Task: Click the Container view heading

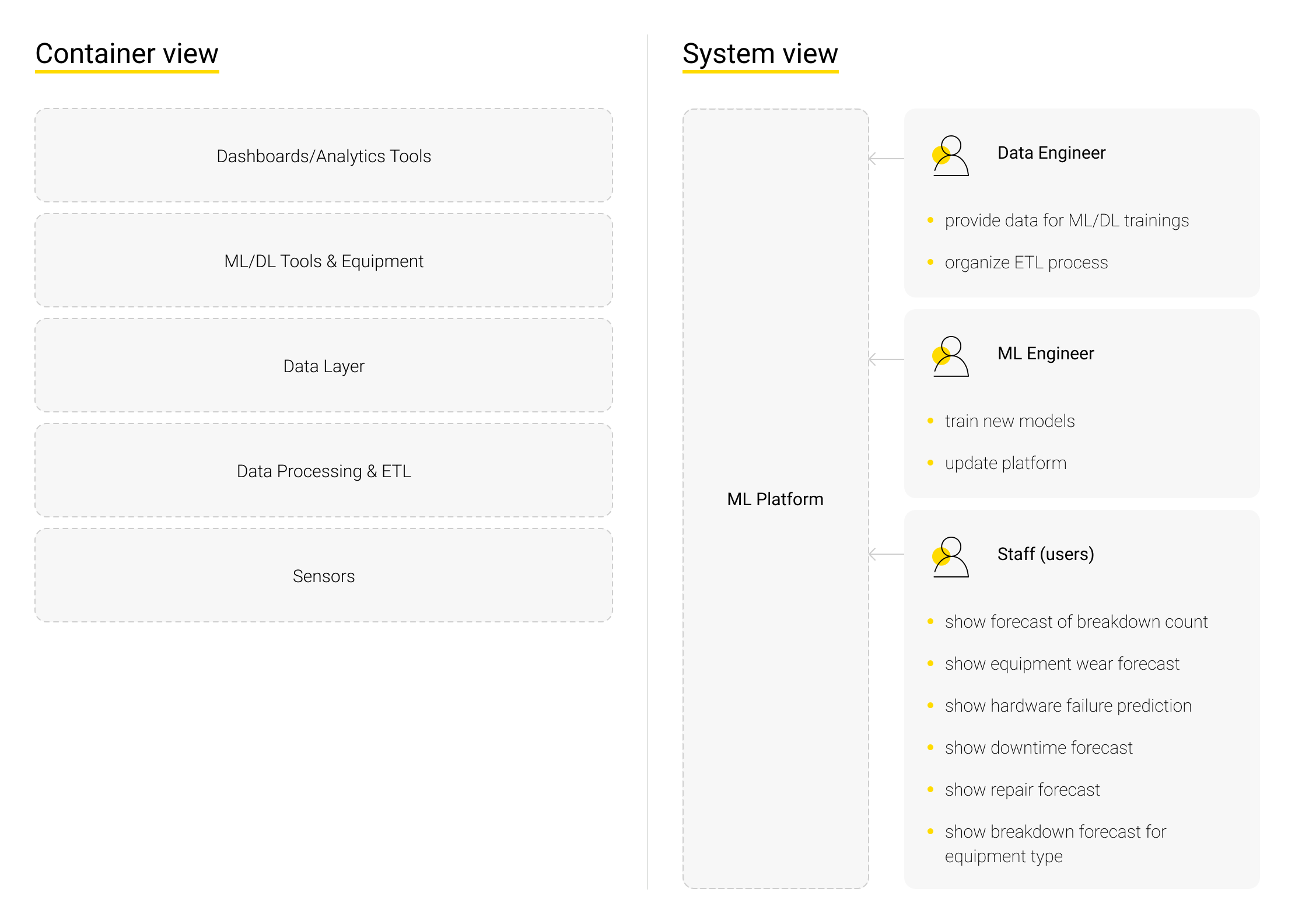Action: [127, 54]
